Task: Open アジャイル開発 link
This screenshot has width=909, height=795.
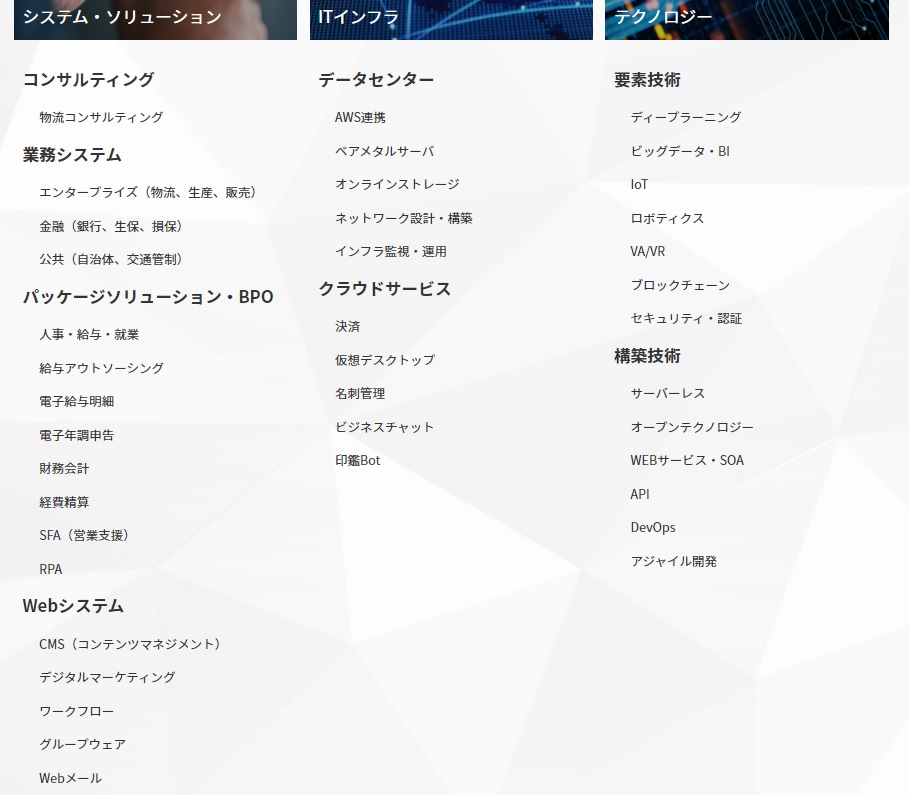Action: tap(674, 561)
